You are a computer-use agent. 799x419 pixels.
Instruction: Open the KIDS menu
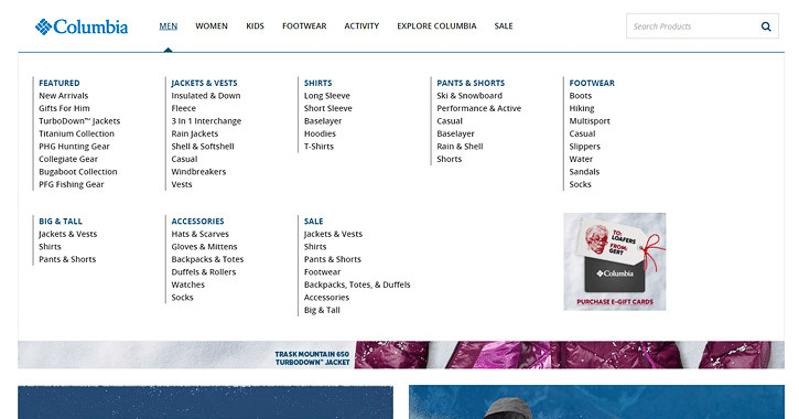point(255,26)
